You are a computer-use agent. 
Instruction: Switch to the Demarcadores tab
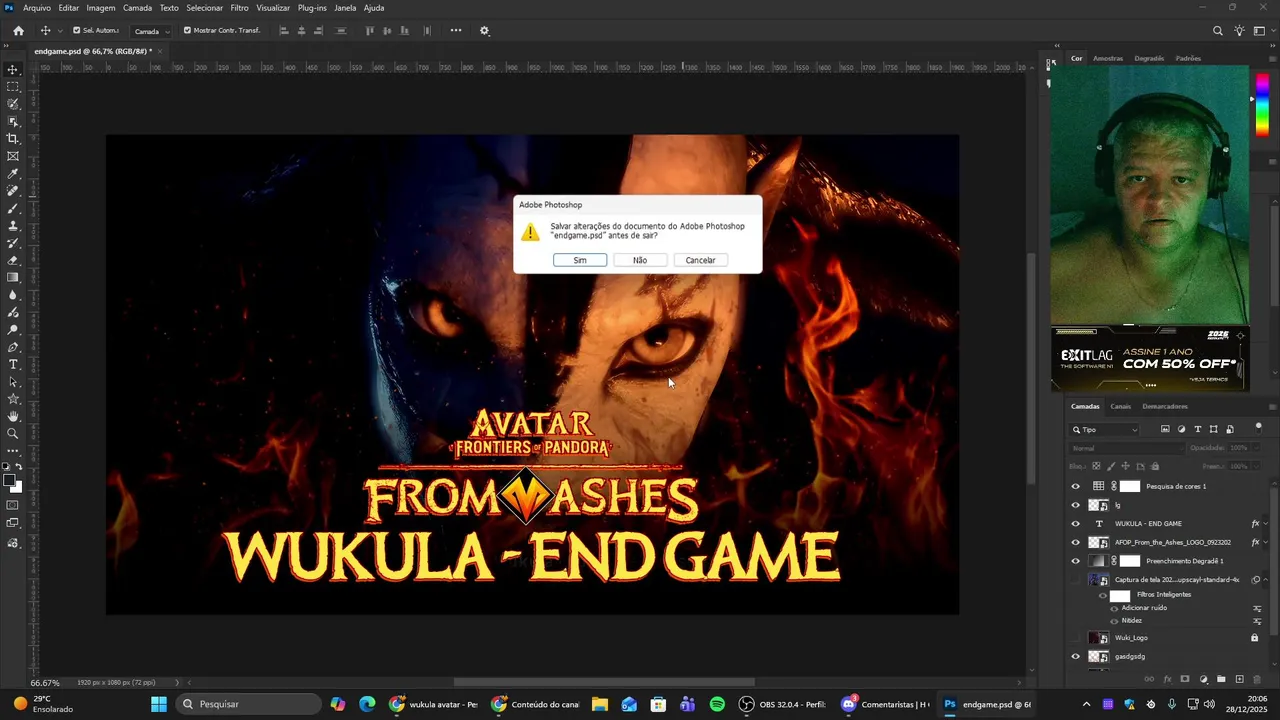1165,406
